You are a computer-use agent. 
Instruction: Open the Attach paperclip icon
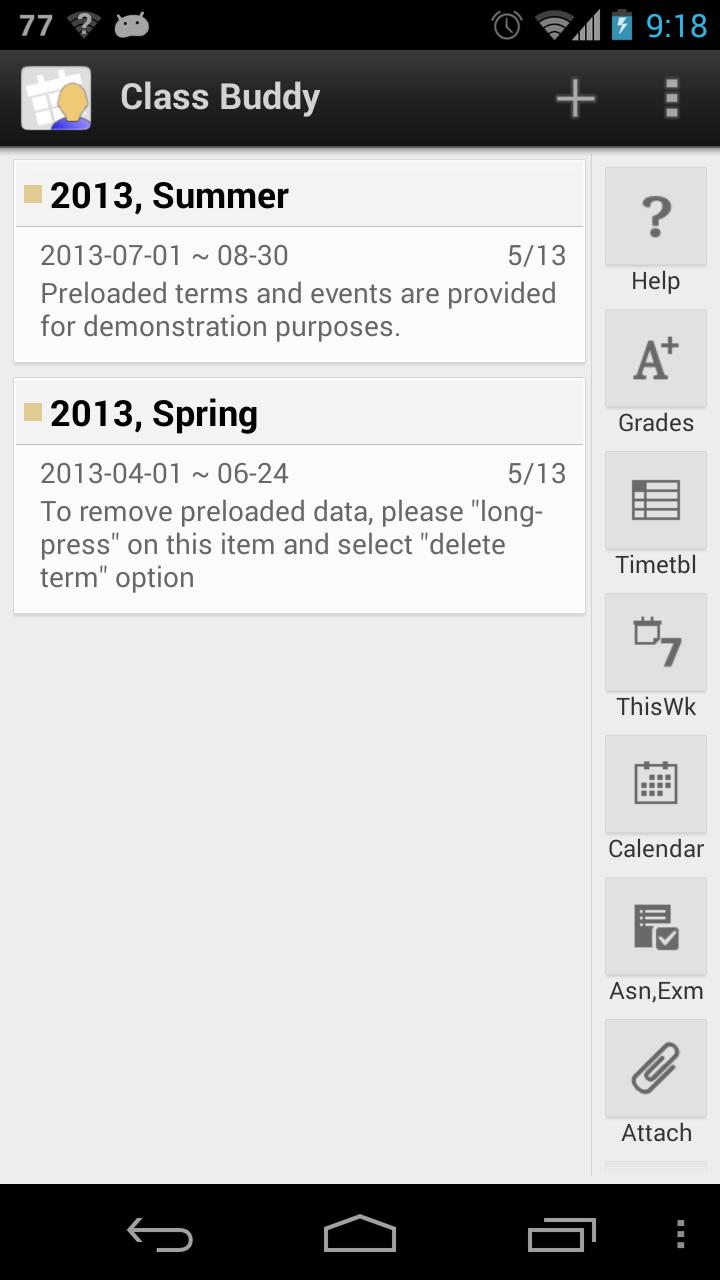coord(655,1069)
